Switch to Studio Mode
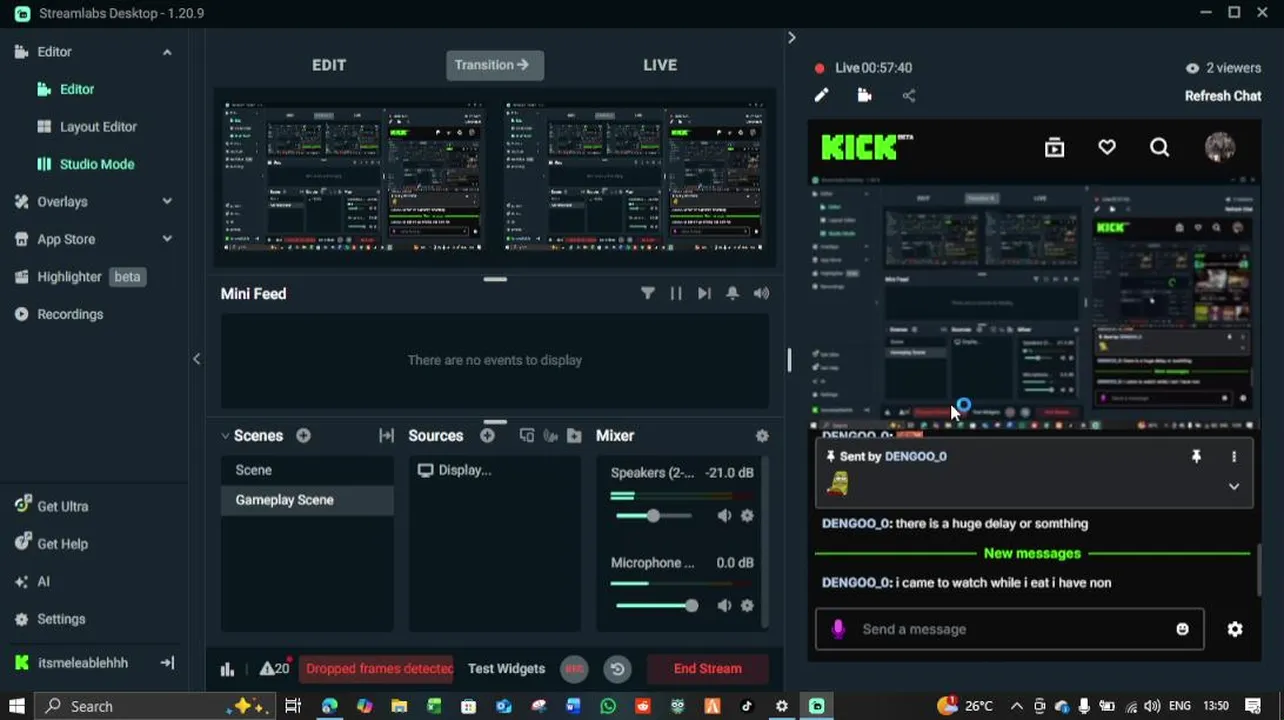 pyautogui.click(x=96, y=164)
